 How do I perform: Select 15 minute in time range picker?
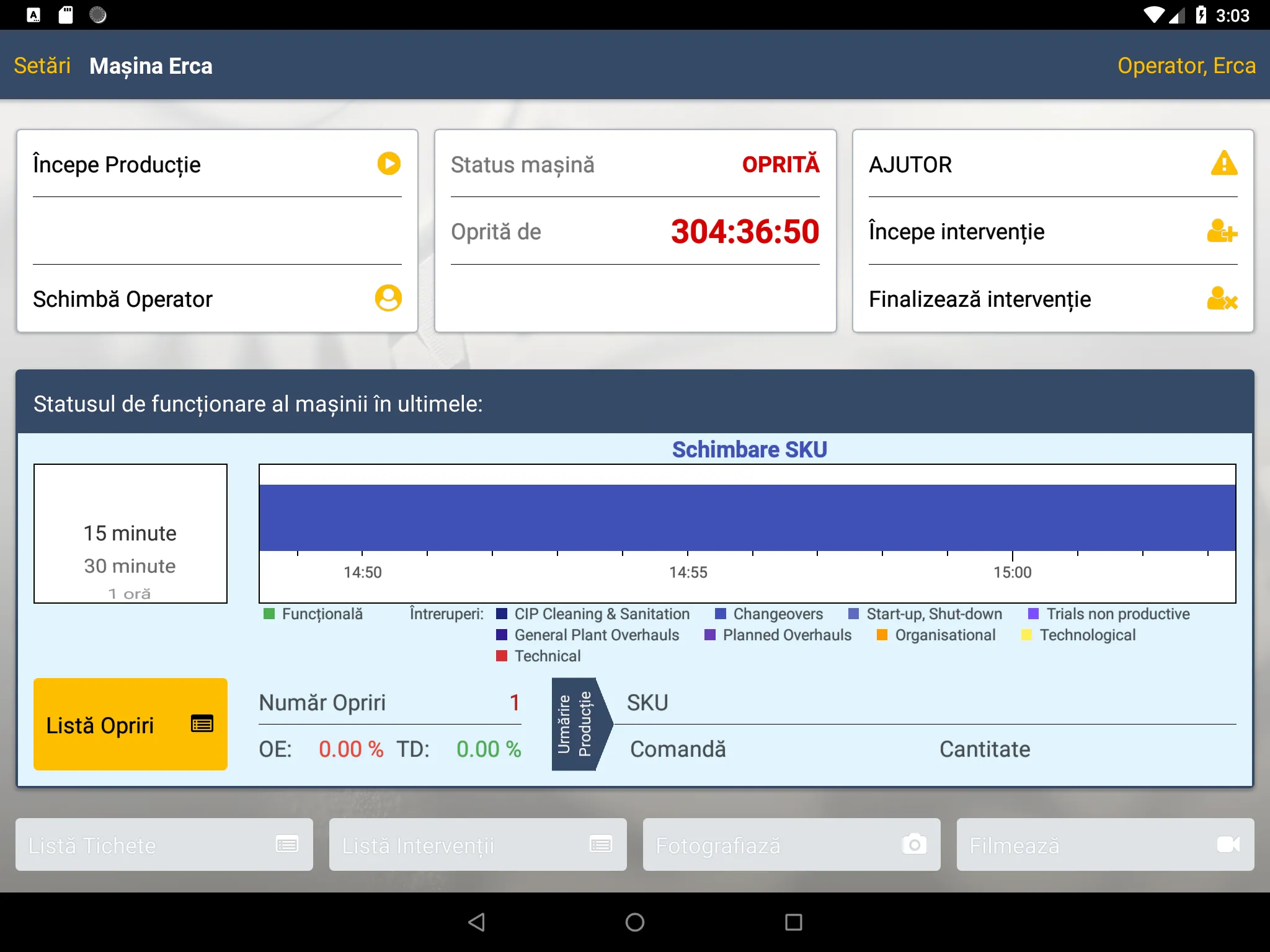(130, 533)
